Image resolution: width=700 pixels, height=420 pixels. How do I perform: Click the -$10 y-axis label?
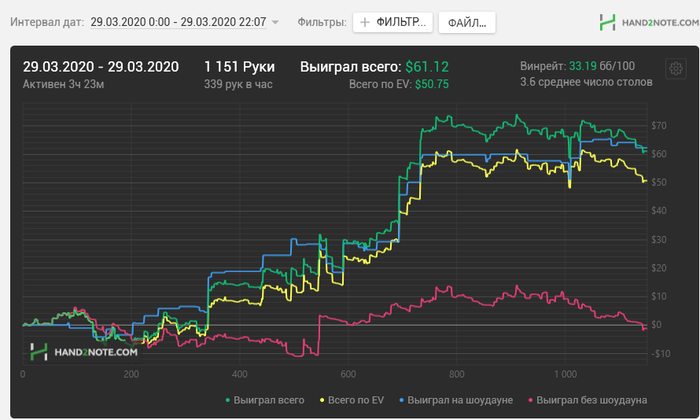[x=661, y=354]
